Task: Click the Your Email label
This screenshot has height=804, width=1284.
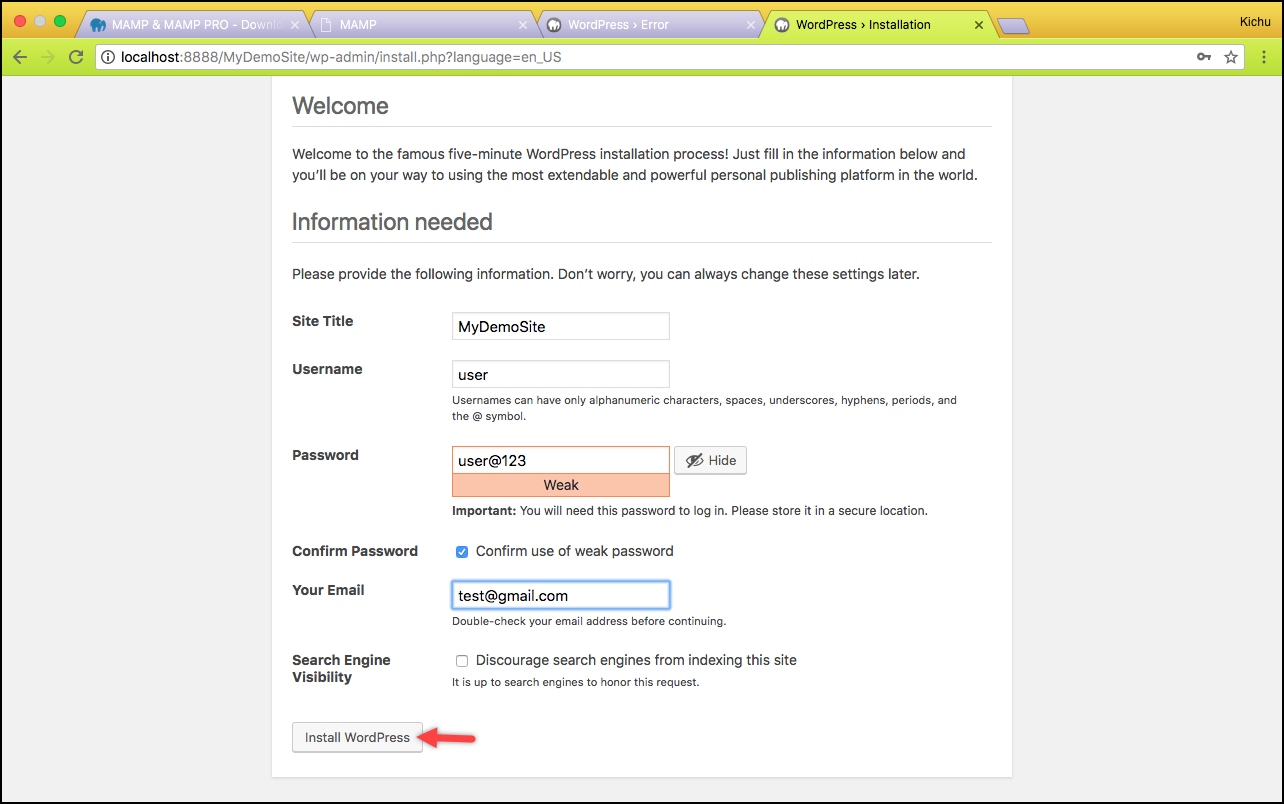Action: (x=328, y=590)
